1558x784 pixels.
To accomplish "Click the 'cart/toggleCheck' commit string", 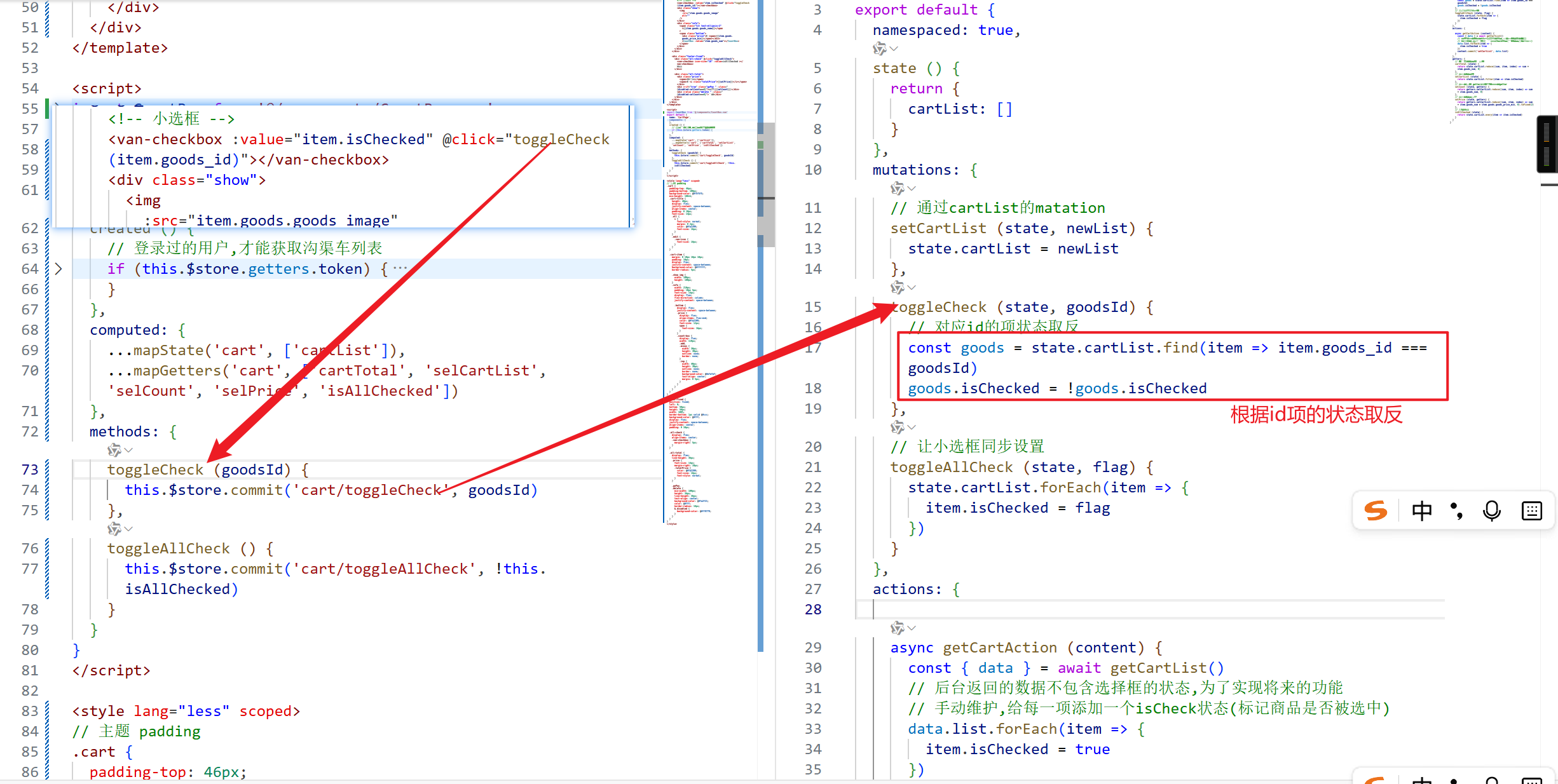I will [x=371, y=490].
